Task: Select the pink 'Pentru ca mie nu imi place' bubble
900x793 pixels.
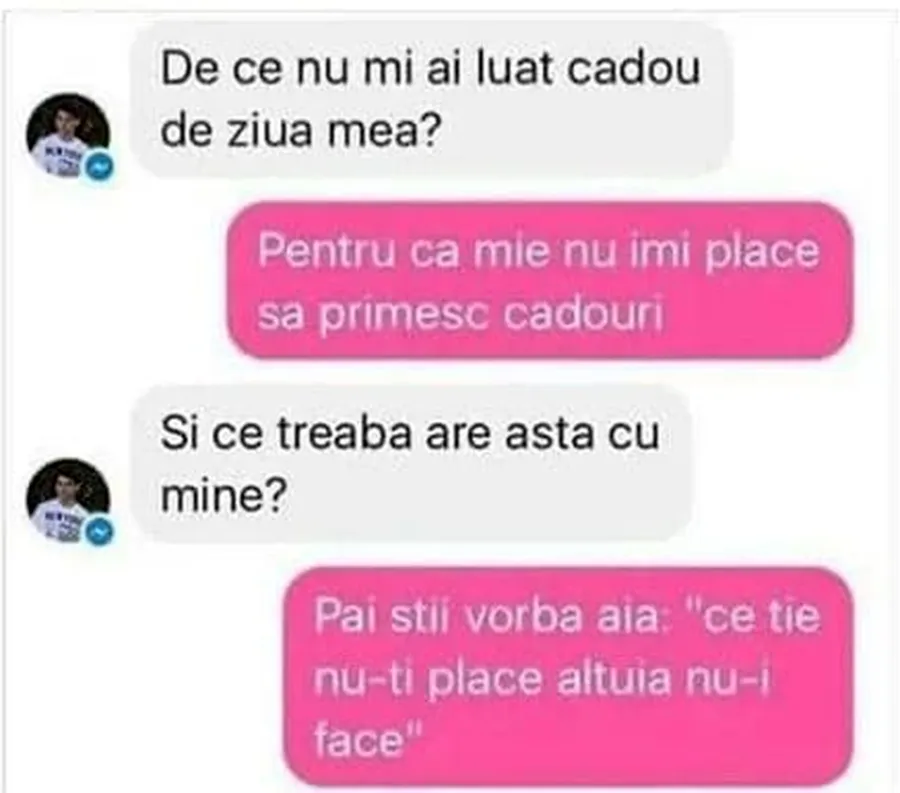Action: coord(540,281)
